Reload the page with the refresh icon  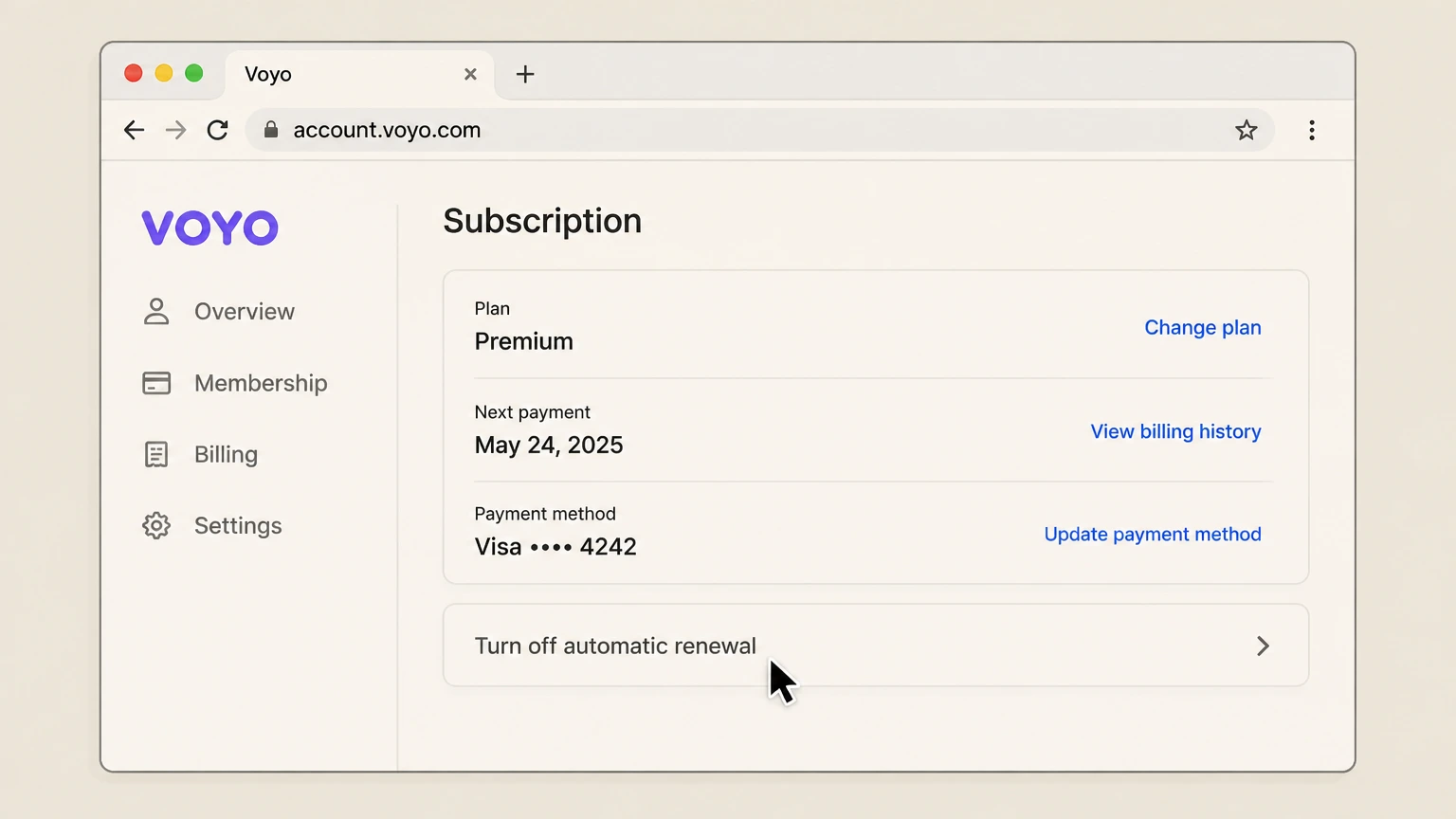pyautogui.click(x=218, y=130)
